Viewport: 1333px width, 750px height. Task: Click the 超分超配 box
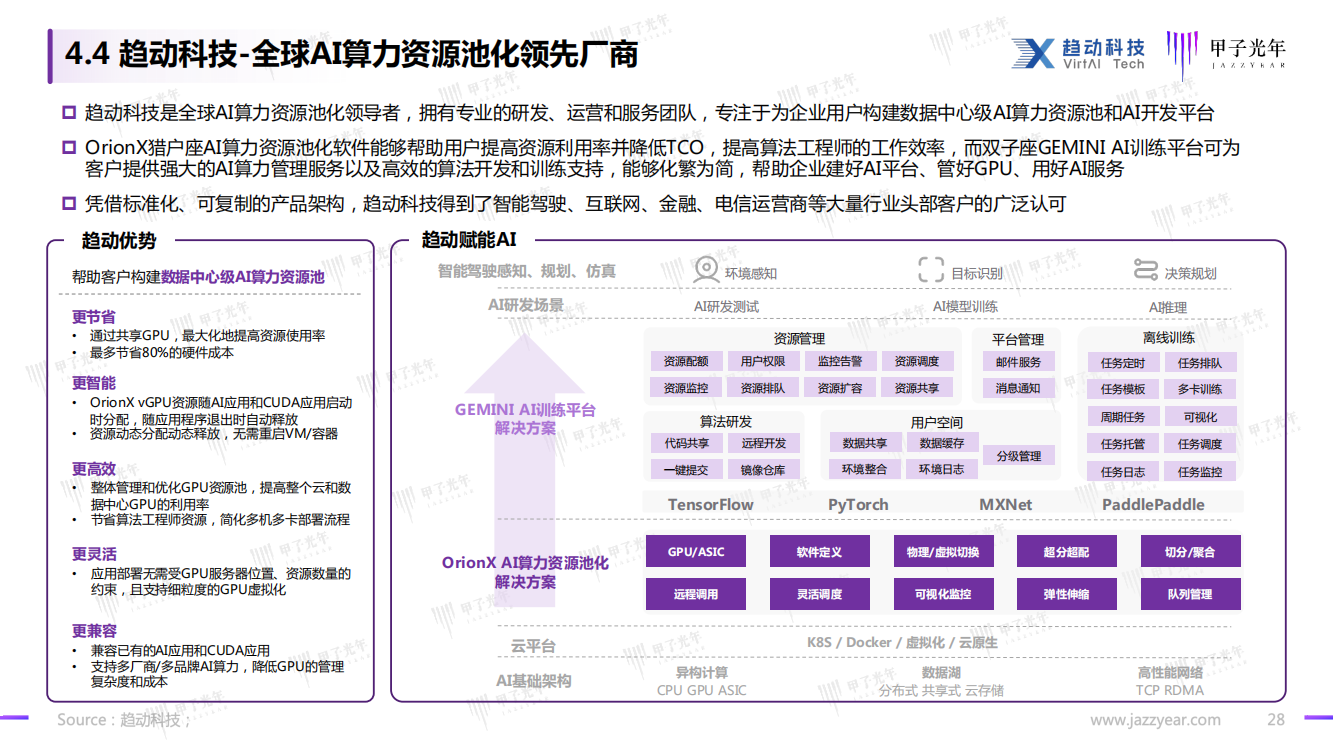(1066, 552)
